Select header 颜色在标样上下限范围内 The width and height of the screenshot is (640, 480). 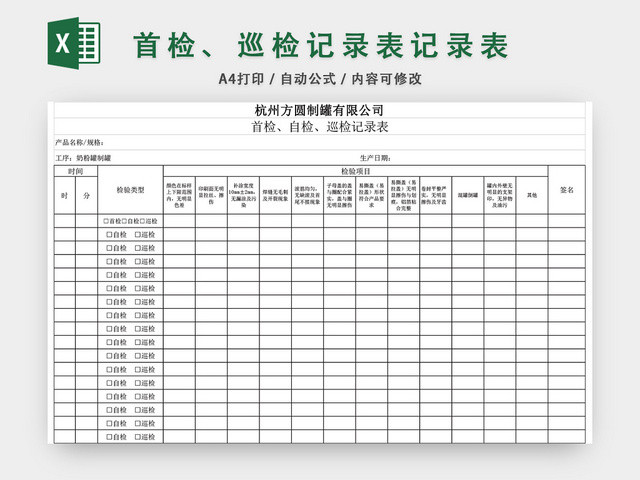(x=179, y=196)
